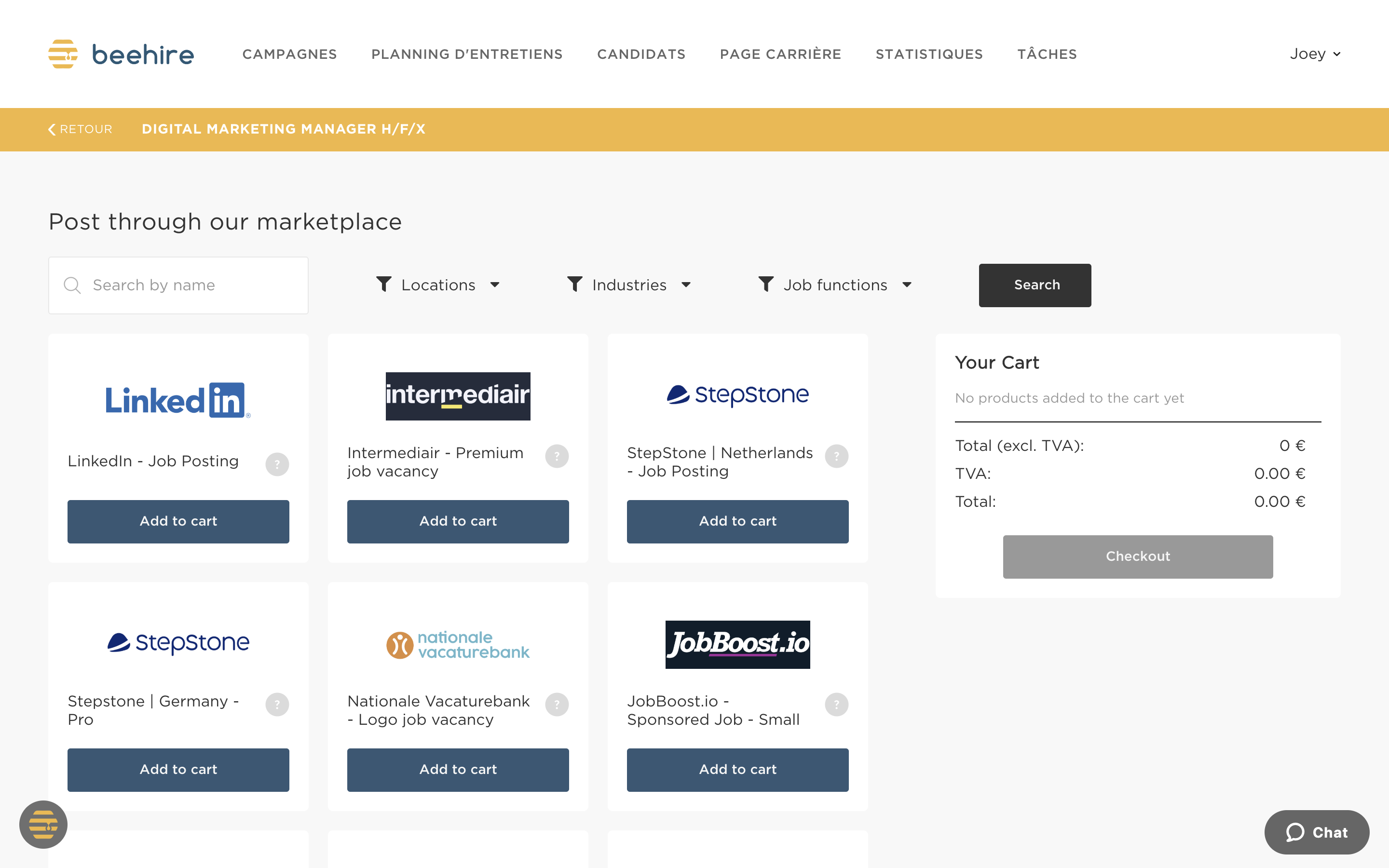Open the Joey user menu
The width and height of the screenshot is (1389, 868).
[x=1315, y=54]
